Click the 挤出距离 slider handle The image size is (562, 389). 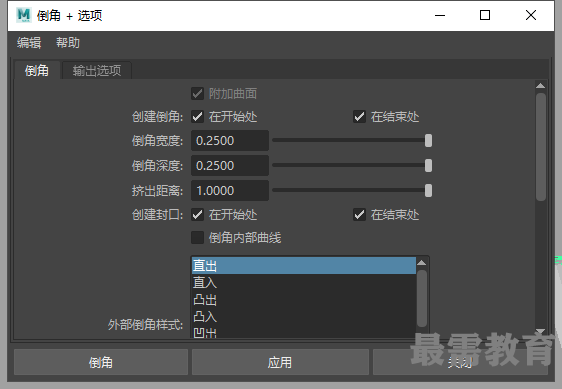click(428, 191)
